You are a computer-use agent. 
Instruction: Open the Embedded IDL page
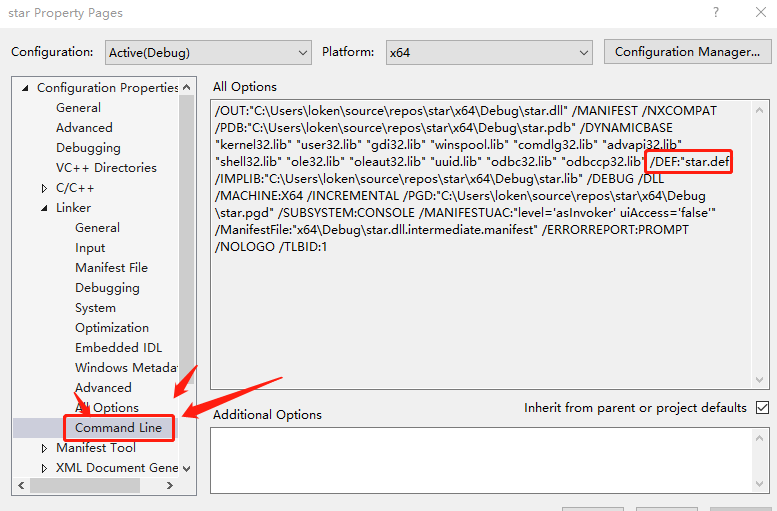click(118, 348)
